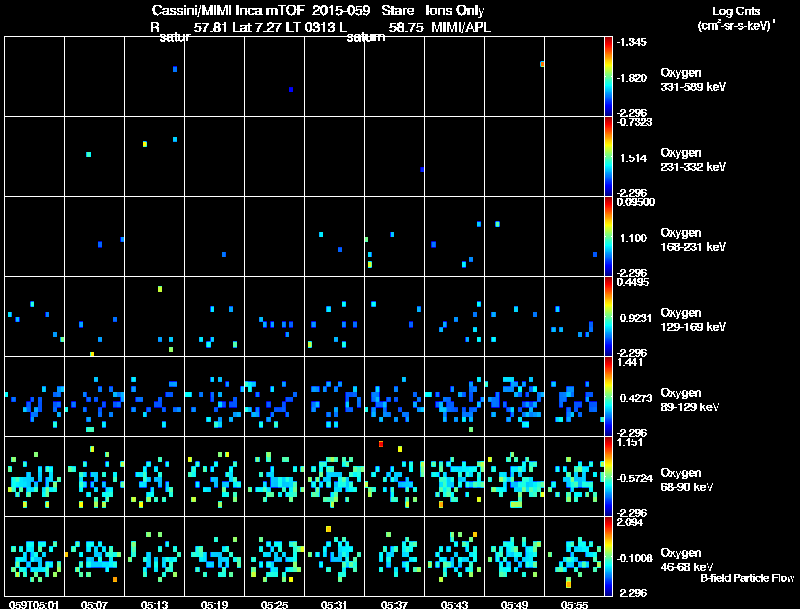800x609 pixels.
Task: Click the saturn label above the 05:31 column
Action: point(366,38)
